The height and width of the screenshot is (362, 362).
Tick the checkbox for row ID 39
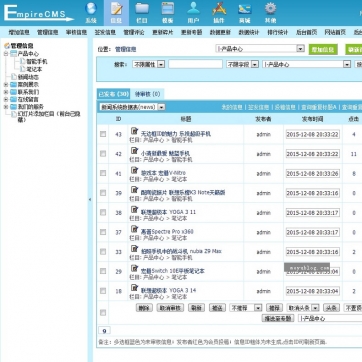pyautogui.click(x=103, y=193)
